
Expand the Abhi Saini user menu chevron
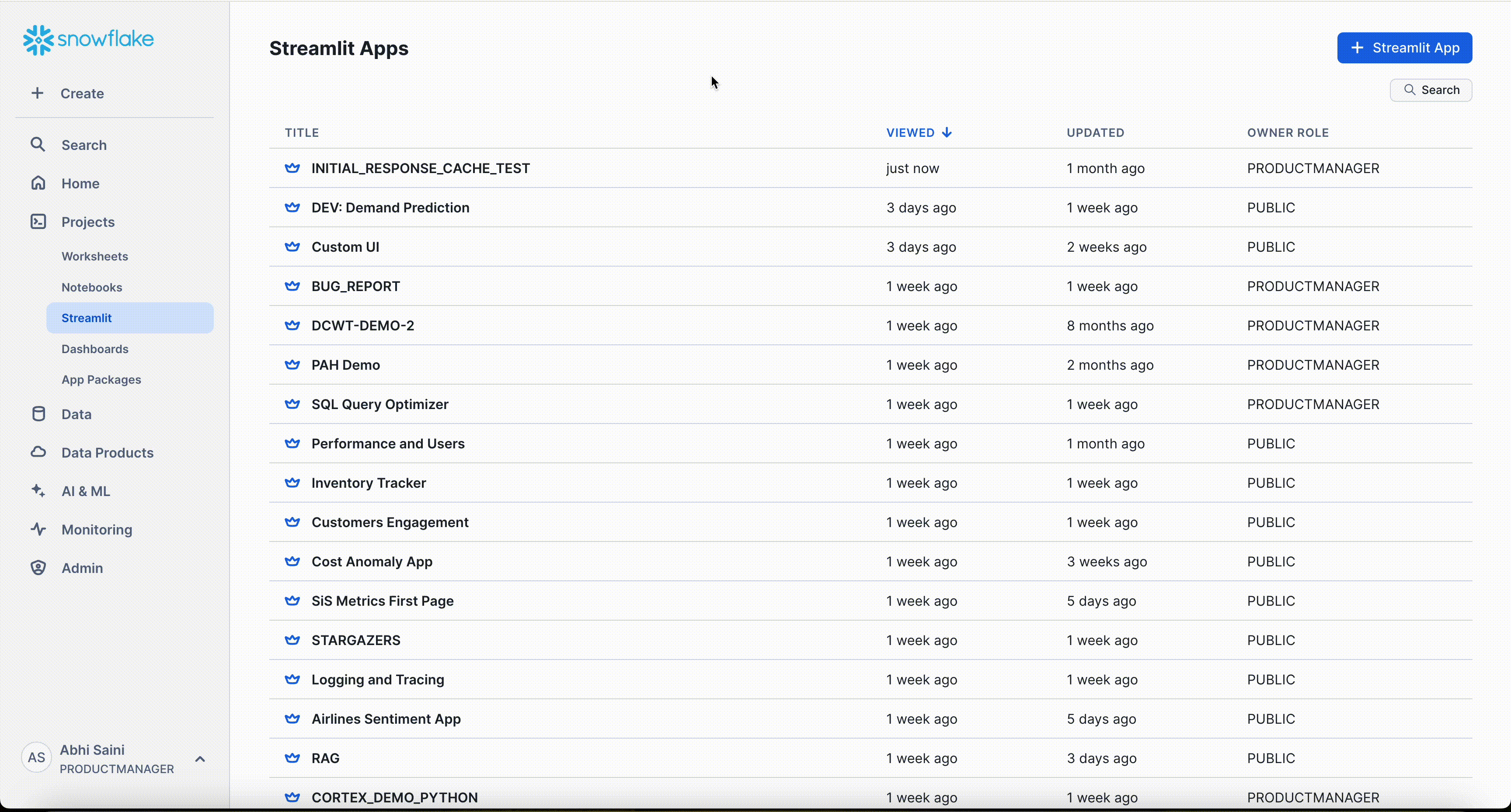[200, 759]
